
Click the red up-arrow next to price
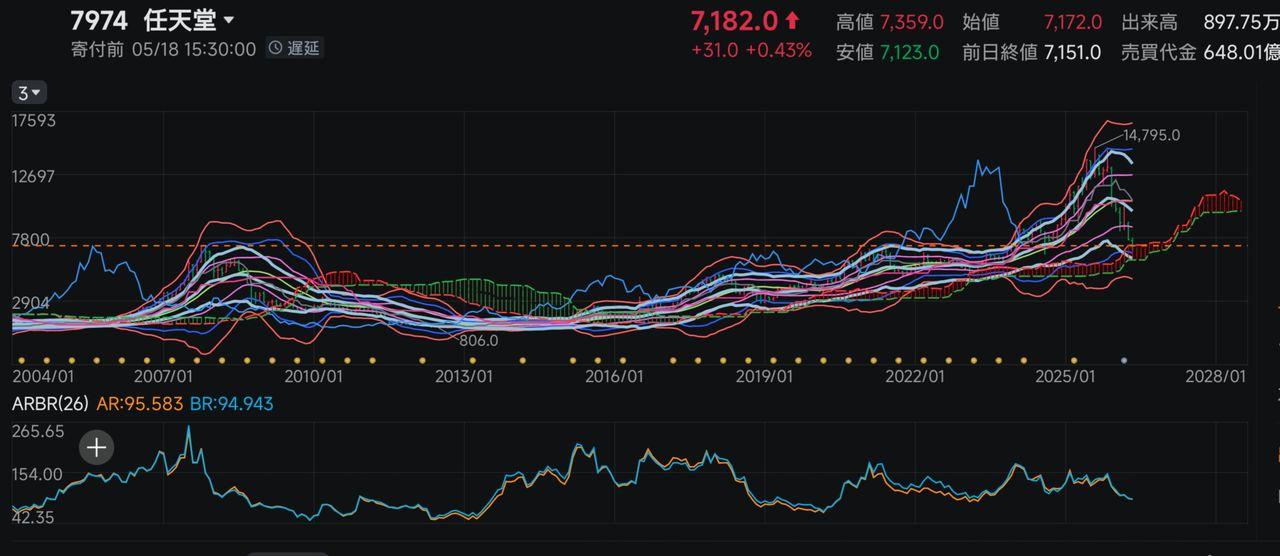coord(792,20)
